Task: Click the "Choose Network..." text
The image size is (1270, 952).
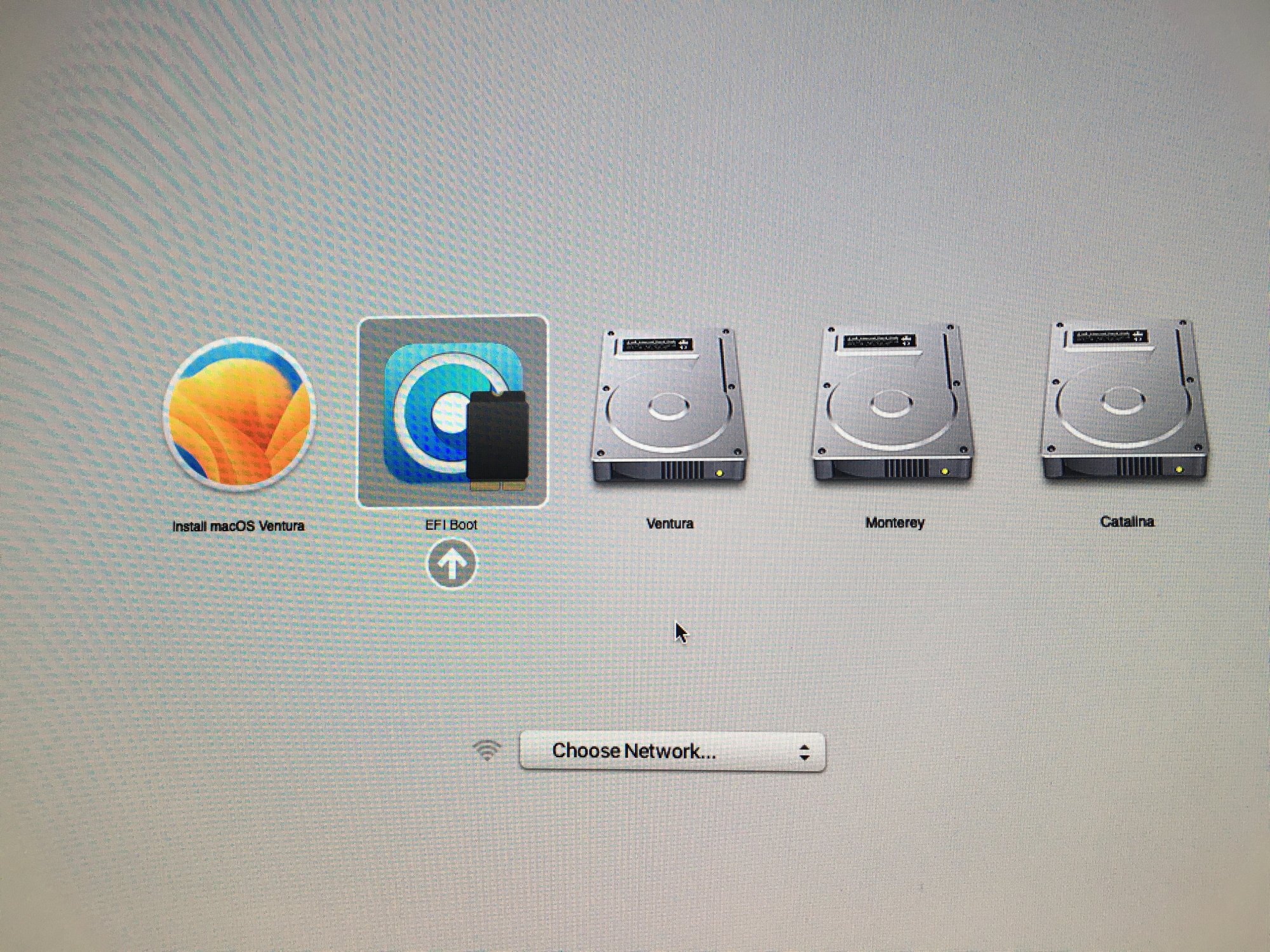Action: [x=634, y=751]
